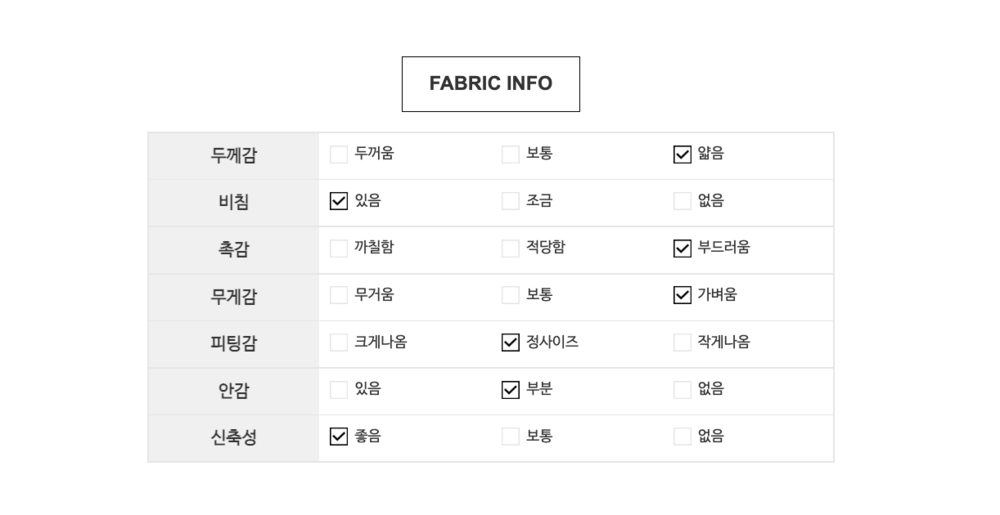Disable the 가벼움 checkbox
1000x515 pixels.
tap(682, 295)
